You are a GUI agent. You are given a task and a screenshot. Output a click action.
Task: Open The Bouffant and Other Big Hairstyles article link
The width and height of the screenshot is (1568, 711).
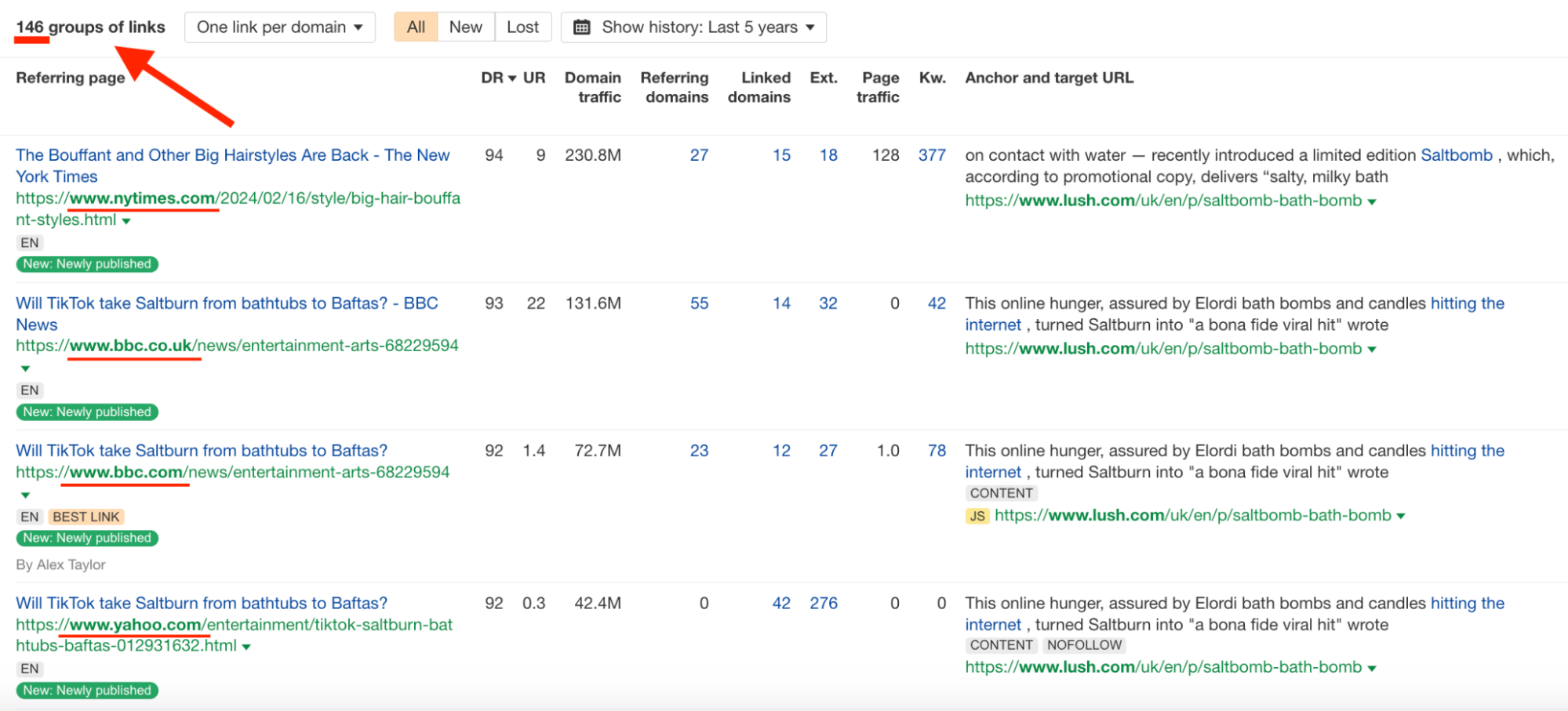pos(233,165)
